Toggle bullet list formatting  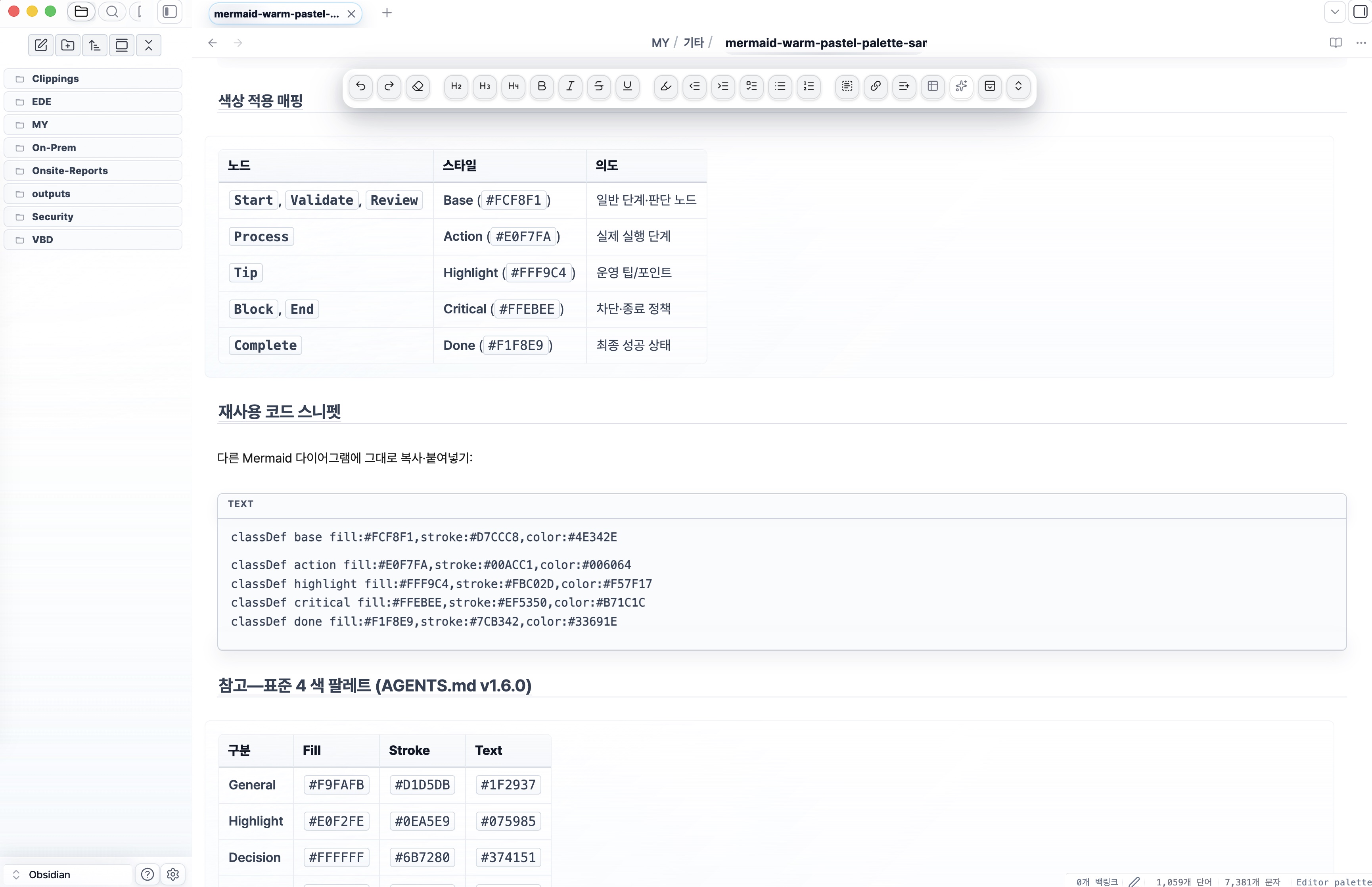781,86
